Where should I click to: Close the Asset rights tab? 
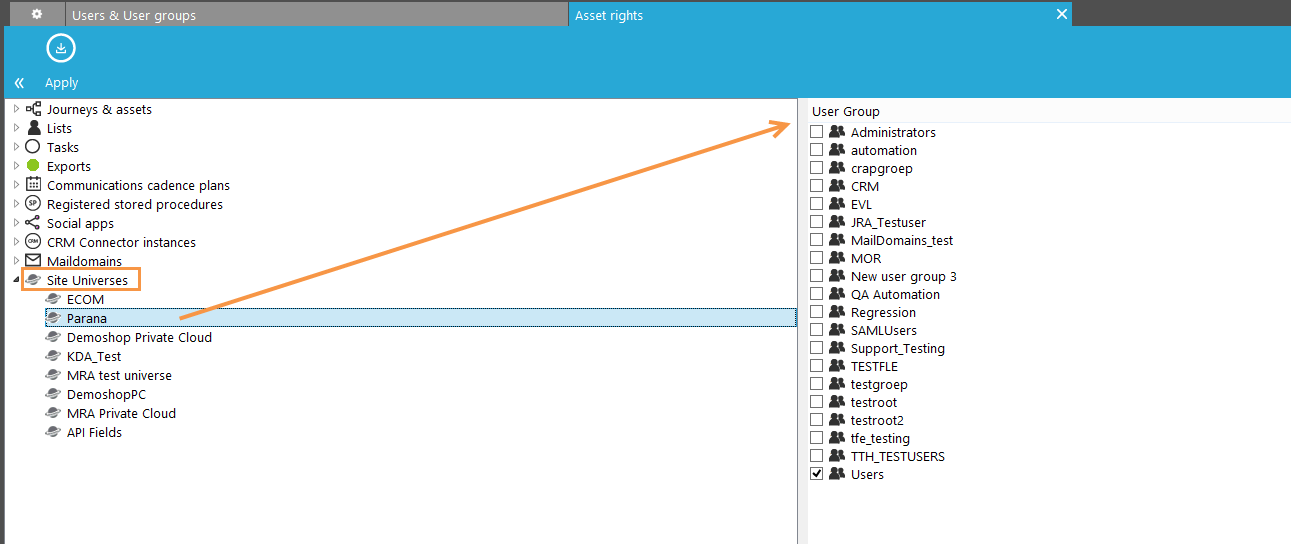click(x=1062, y=14)
